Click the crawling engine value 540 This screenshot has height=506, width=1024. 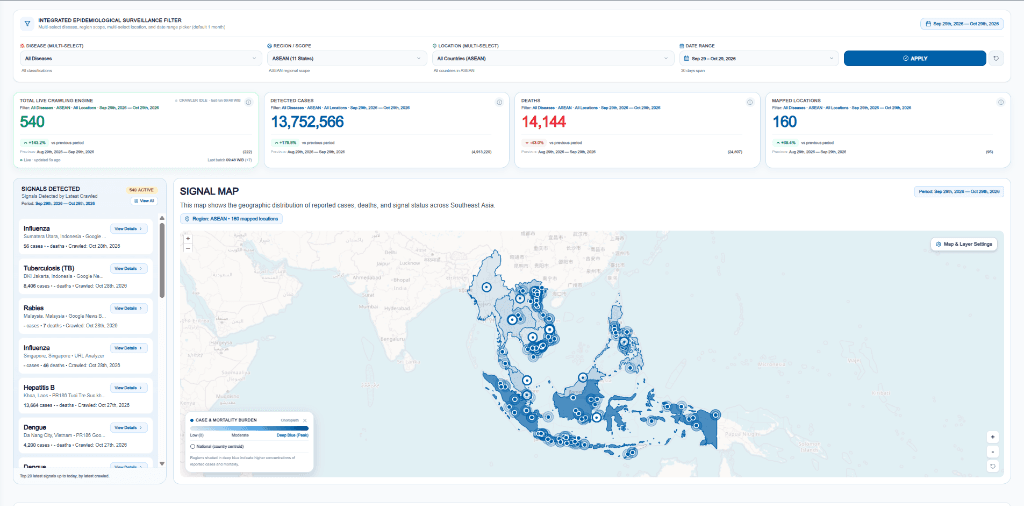point(32,121)
